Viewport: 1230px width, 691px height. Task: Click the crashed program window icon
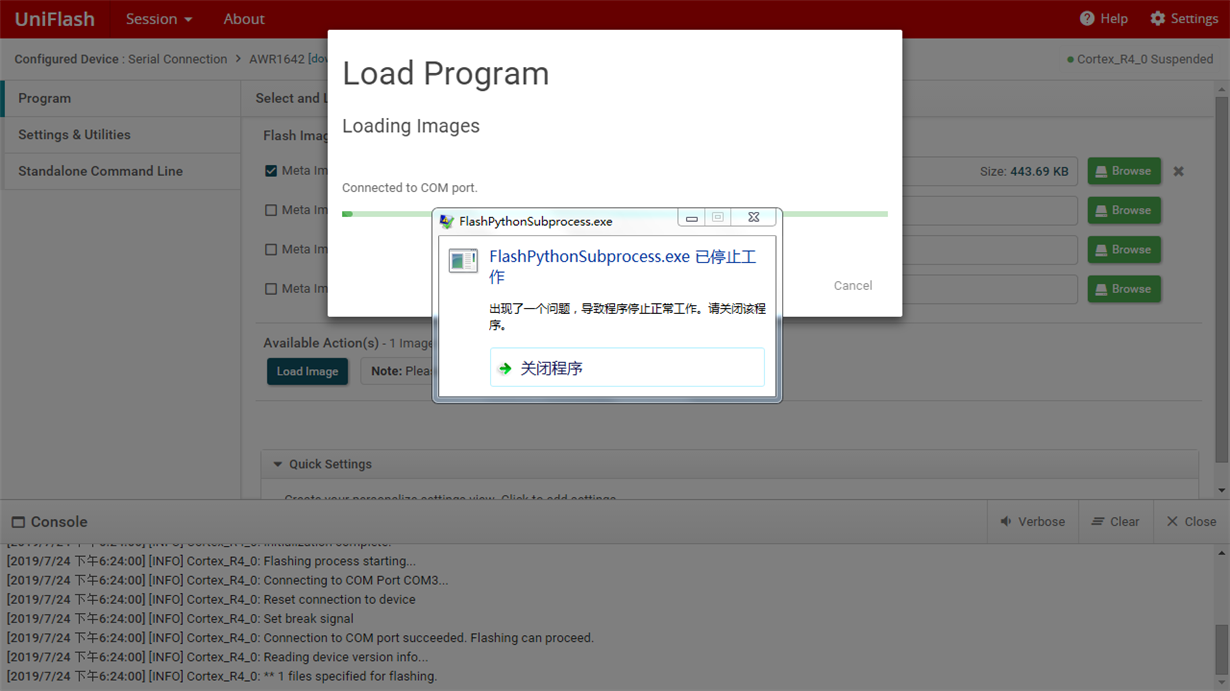463,261
